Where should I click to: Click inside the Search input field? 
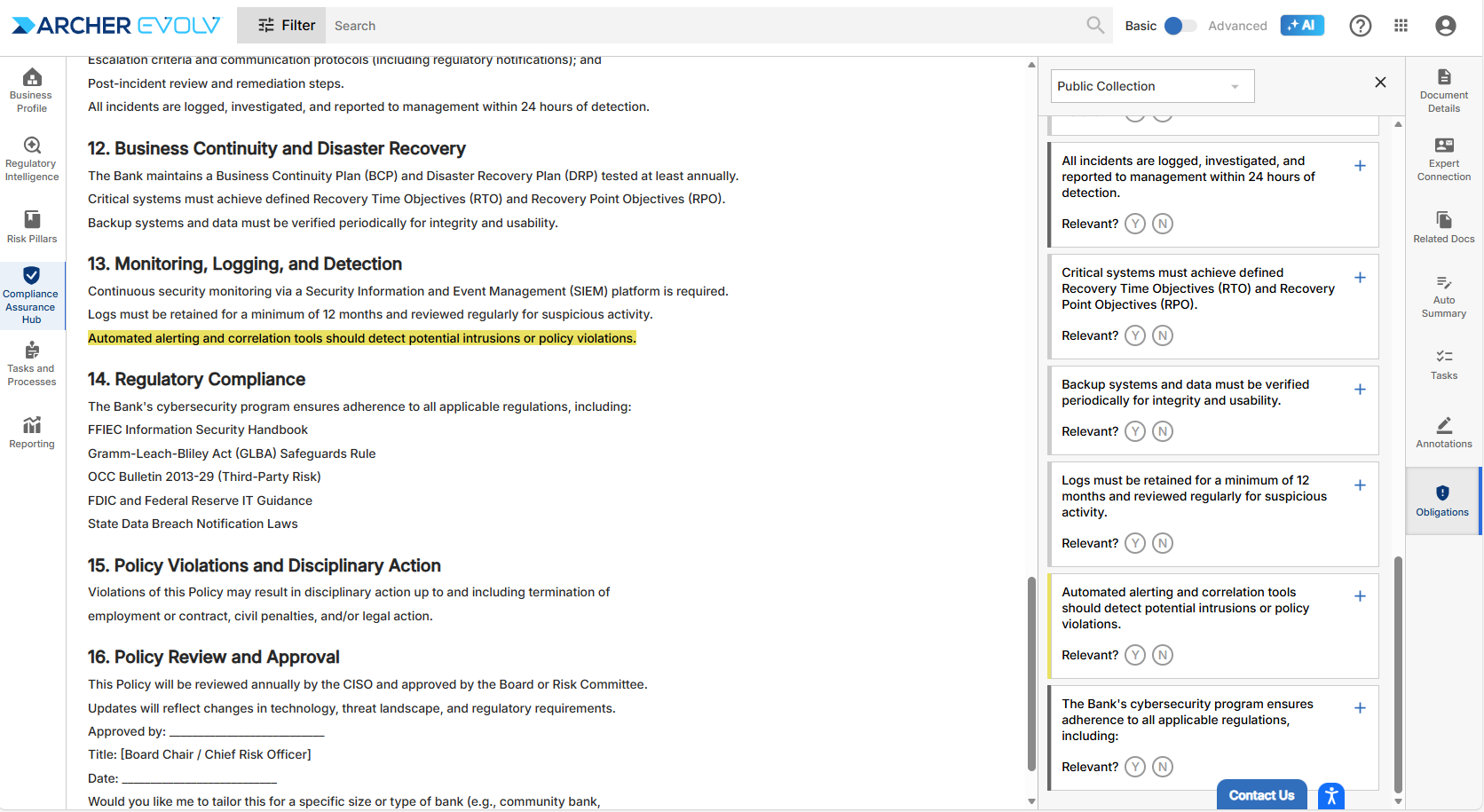coord(701,26)
